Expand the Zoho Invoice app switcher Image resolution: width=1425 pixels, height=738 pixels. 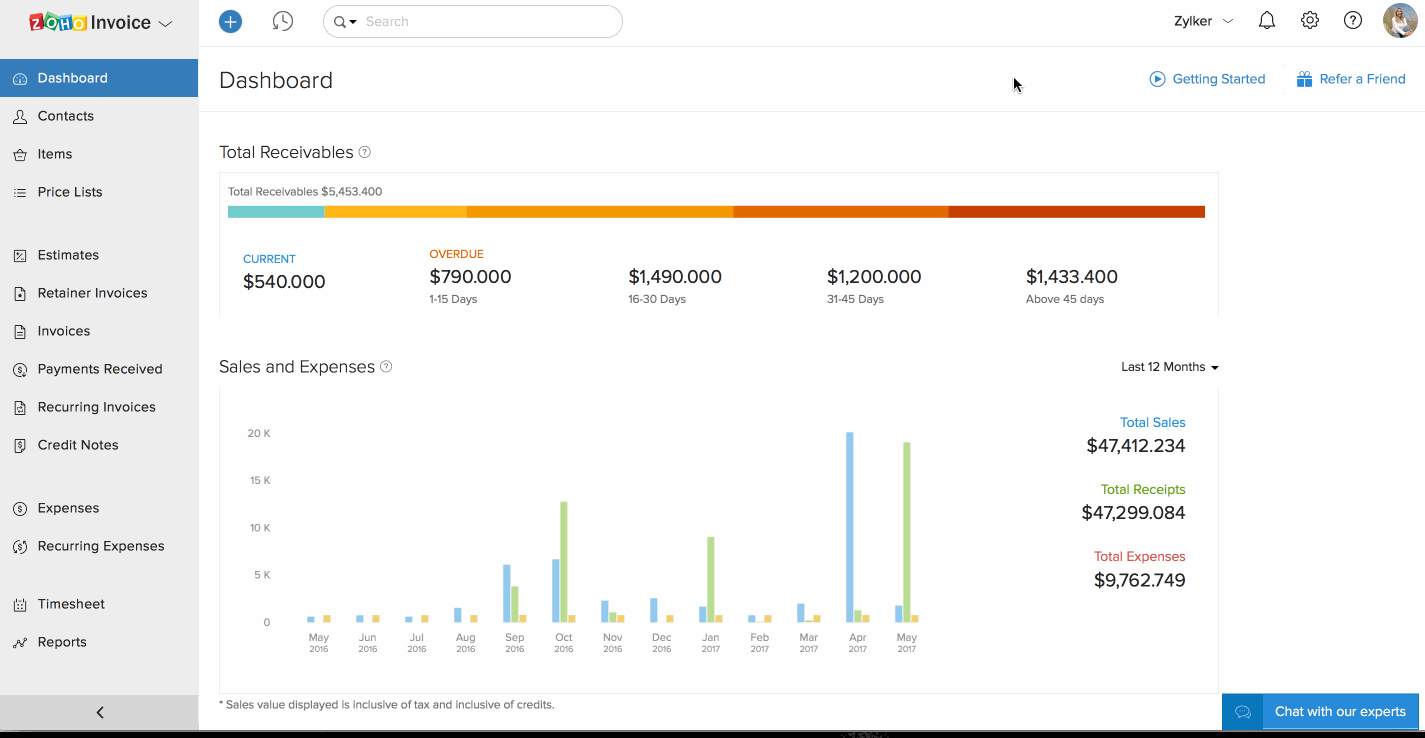[166, 23]
